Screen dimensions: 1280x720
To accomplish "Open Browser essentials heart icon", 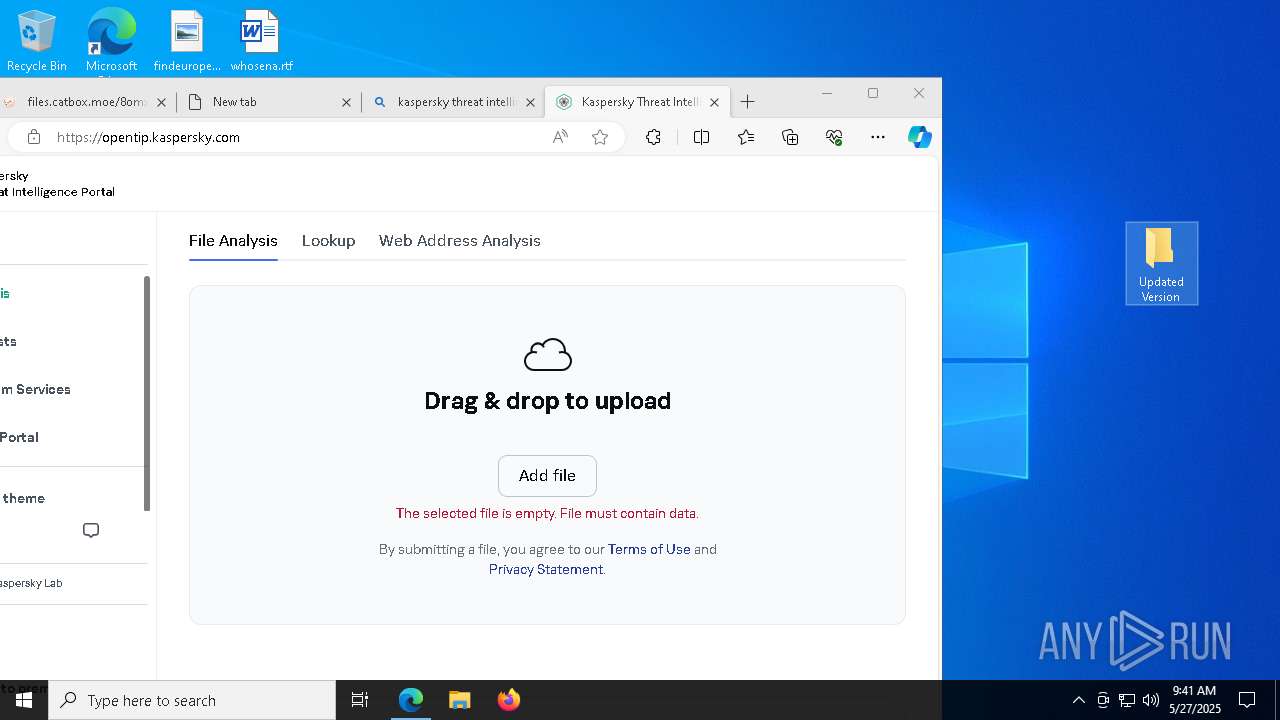I will point(834,137).
